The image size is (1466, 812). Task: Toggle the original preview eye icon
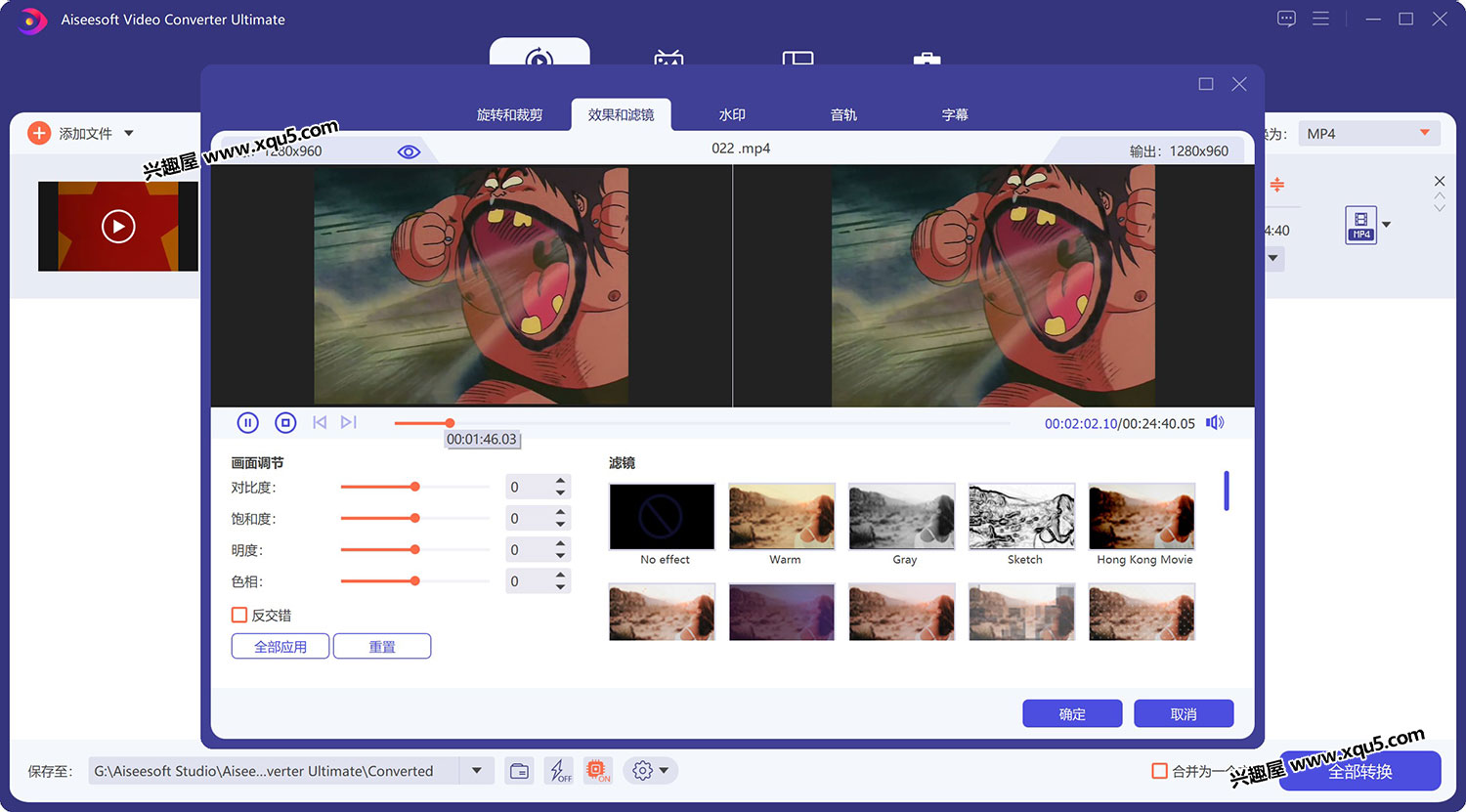click(x=409, y=151)
